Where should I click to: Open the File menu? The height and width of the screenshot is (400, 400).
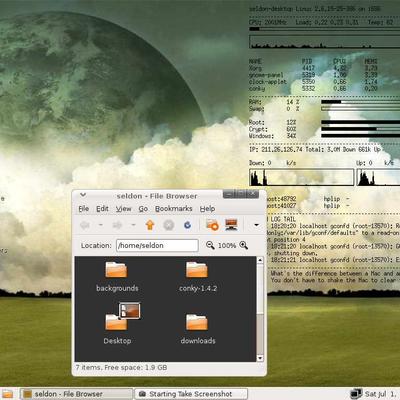[x=83, y=209]
